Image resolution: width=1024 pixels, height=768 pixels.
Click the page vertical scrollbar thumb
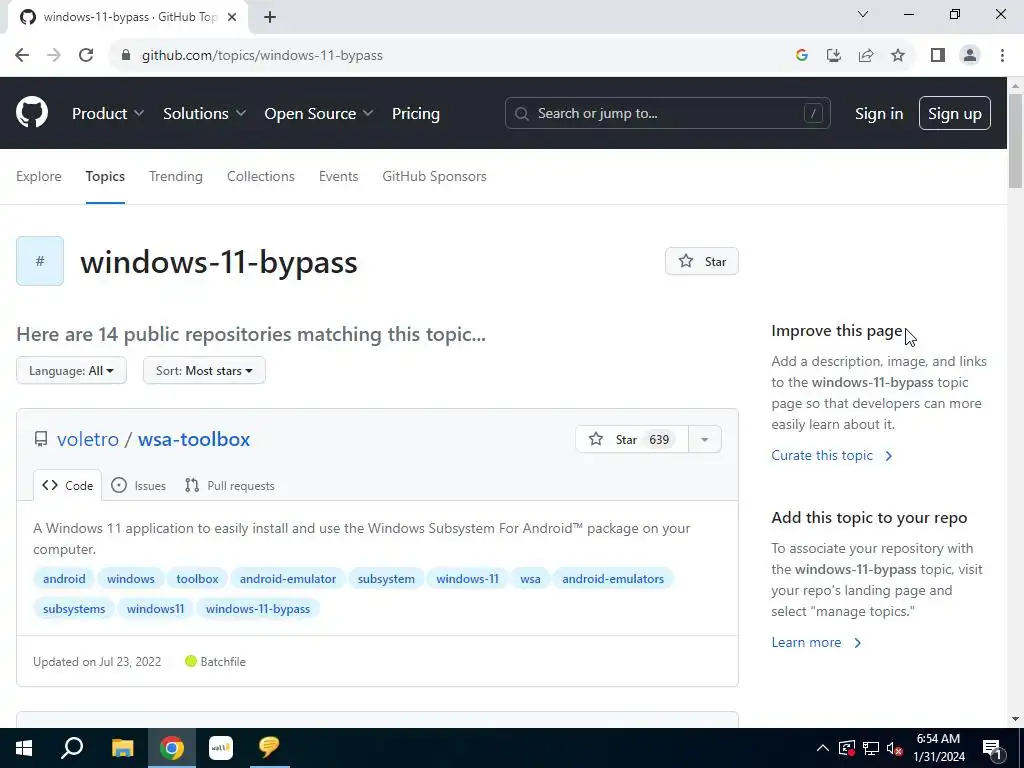click(x=1015, y=140)
